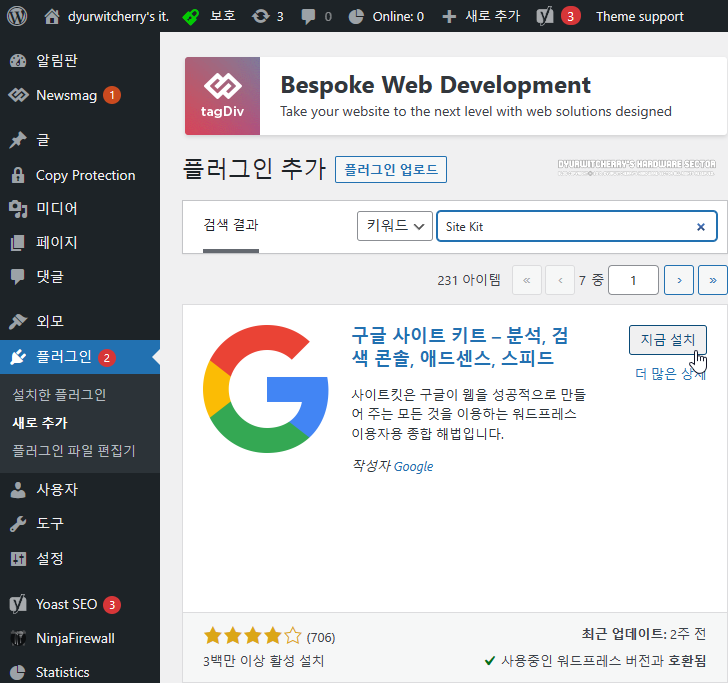Go to next results page
Image resolution: width=728 pixels, height=683 pixels.
679,280
